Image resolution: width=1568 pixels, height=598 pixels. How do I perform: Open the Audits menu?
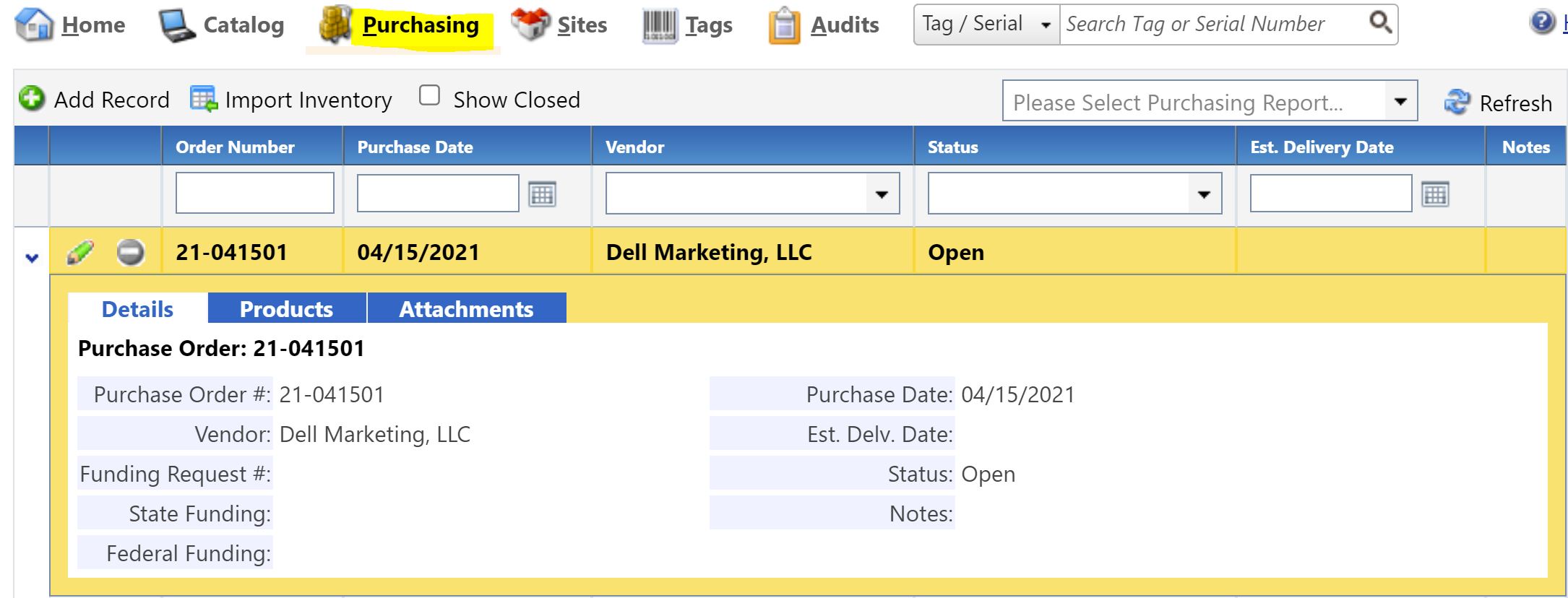coord(845,25)
